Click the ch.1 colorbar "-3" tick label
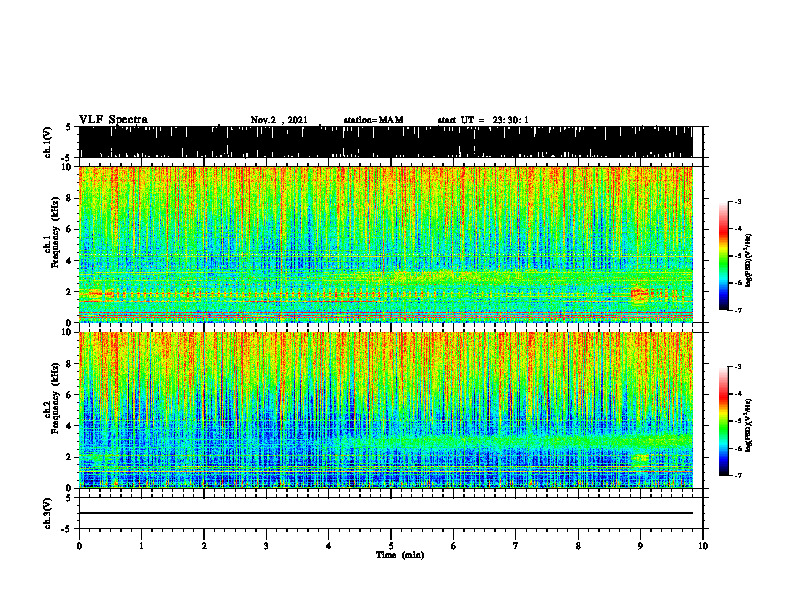 click(x=738, y=201)
